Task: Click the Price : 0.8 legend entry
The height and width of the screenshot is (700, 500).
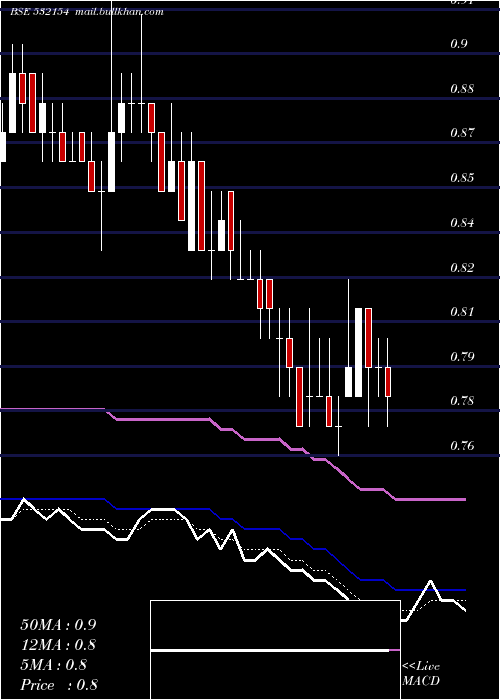Action: pos(59,685)
